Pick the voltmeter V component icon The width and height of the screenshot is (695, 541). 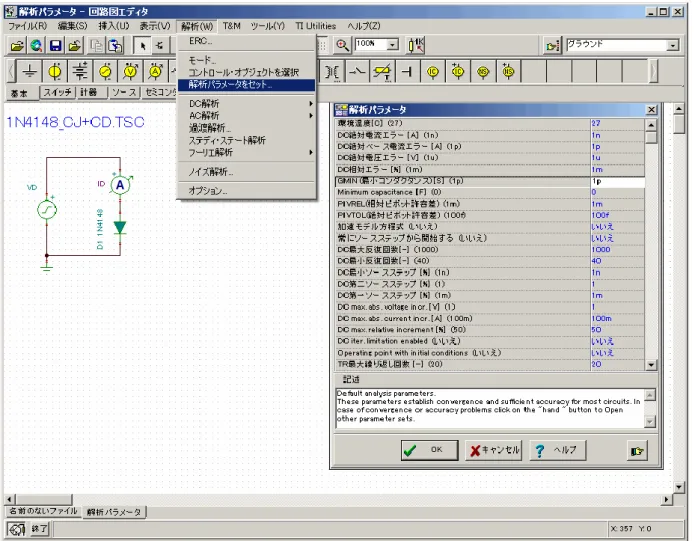[130, 71]
